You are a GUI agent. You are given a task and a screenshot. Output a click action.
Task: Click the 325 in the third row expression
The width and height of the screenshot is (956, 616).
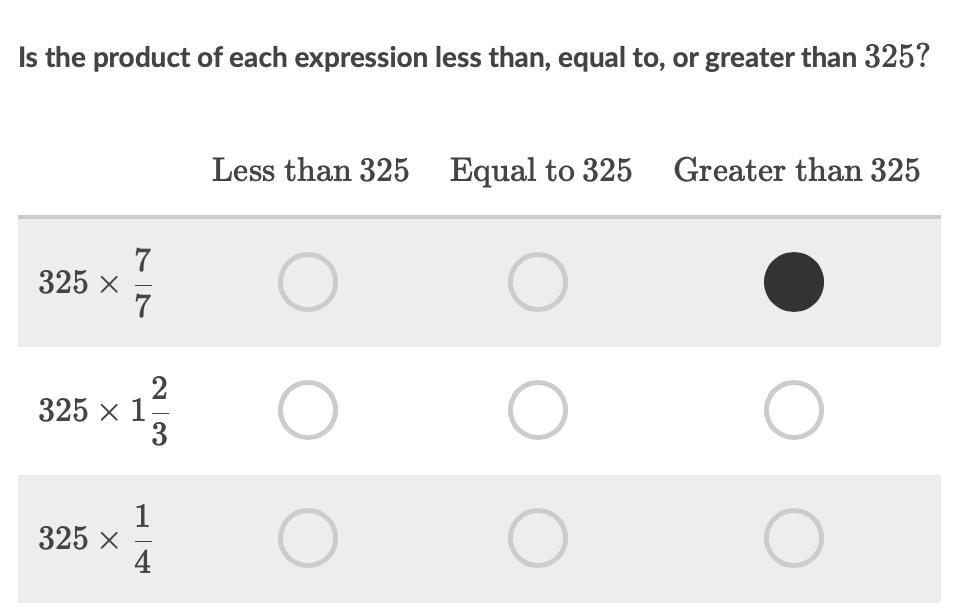(x=63, y=539)
